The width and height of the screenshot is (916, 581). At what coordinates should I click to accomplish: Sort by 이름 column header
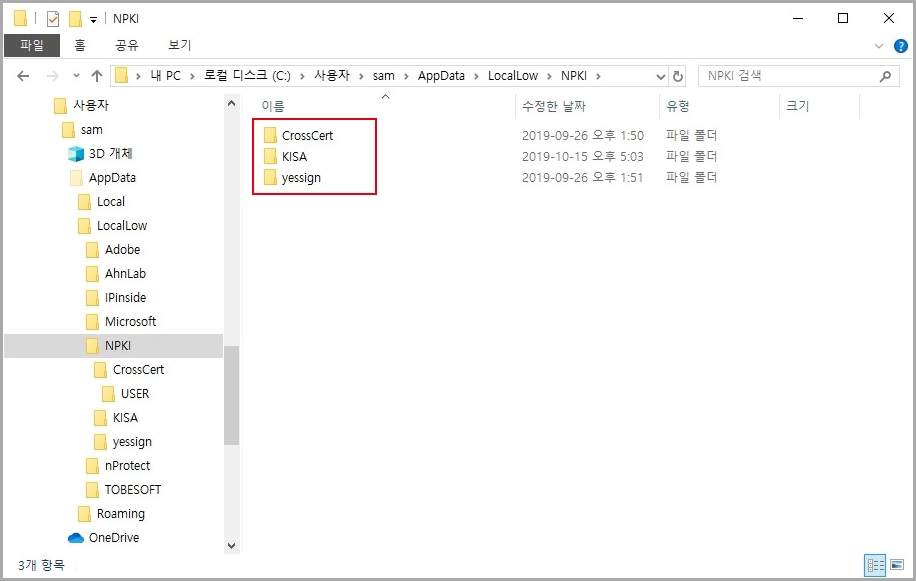[273, 106]
